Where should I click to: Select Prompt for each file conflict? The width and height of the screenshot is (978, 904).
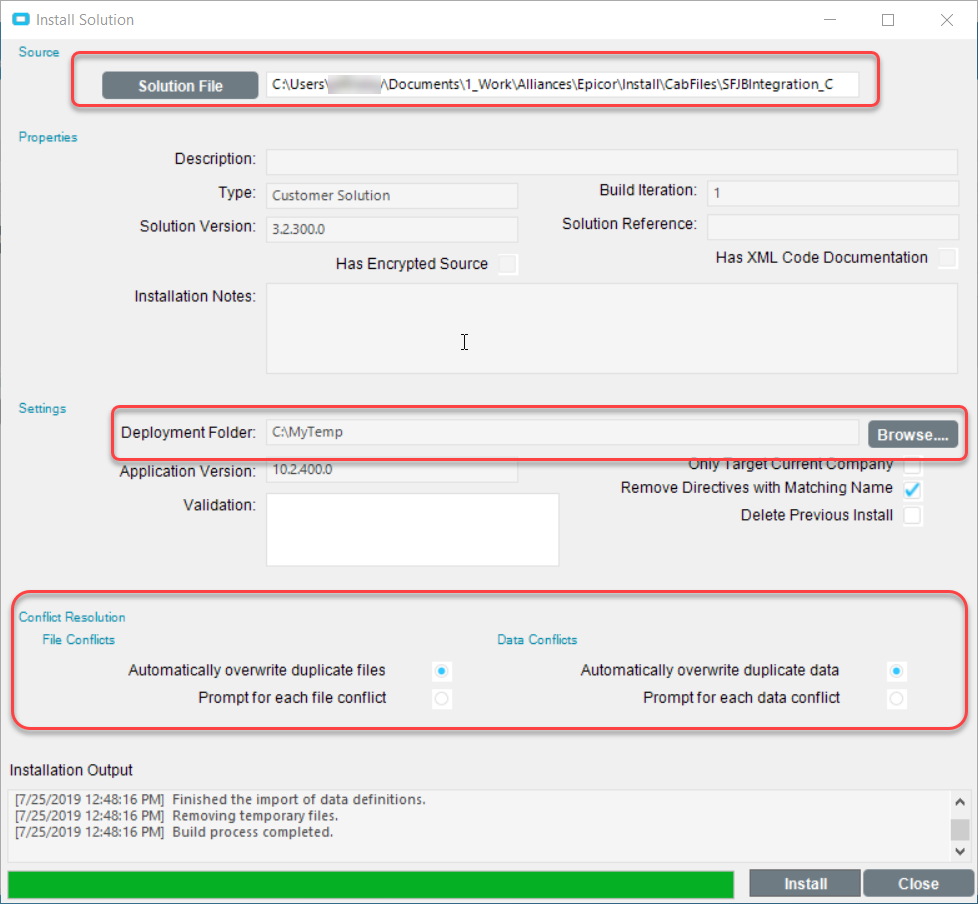[442, 699]
